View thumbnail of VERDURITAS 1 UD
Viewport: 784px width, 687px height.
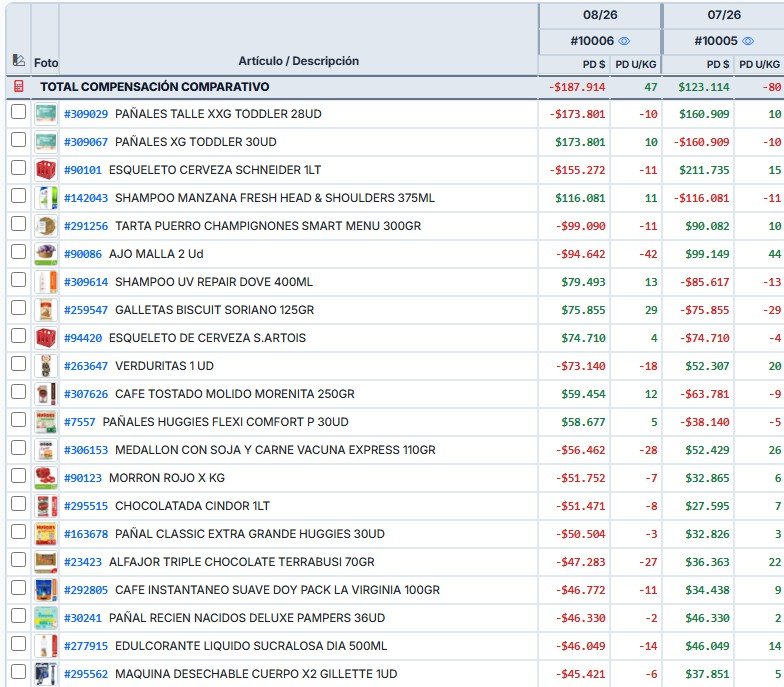coord(46,366)
